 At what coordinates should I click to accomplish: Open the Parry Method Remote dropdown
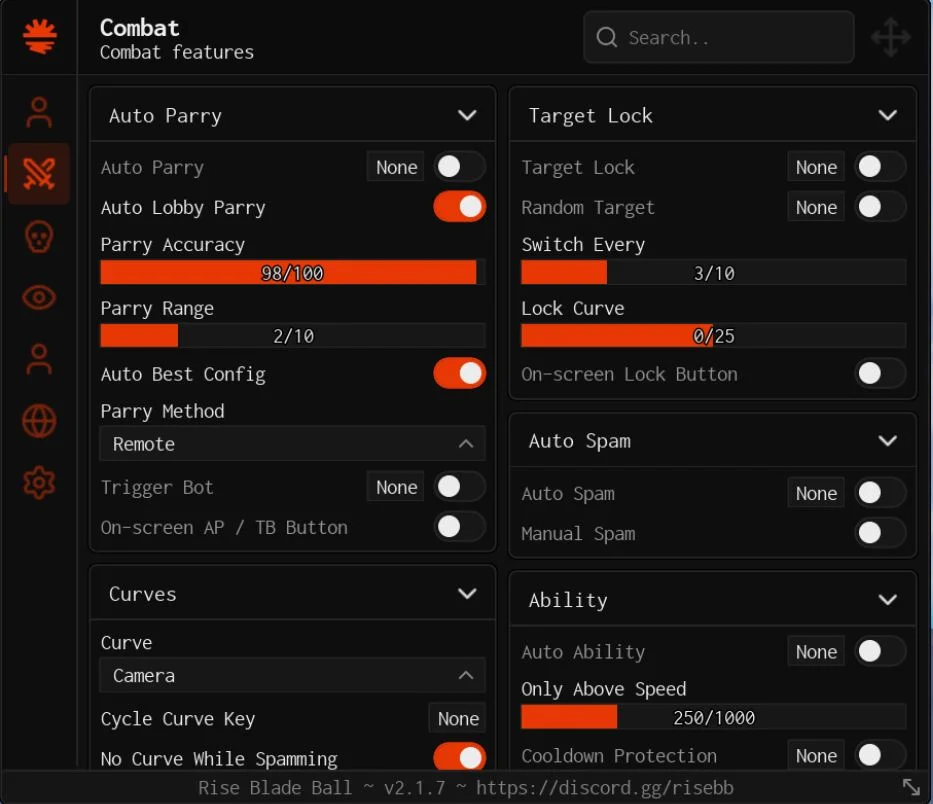click(x=293, y=443)
